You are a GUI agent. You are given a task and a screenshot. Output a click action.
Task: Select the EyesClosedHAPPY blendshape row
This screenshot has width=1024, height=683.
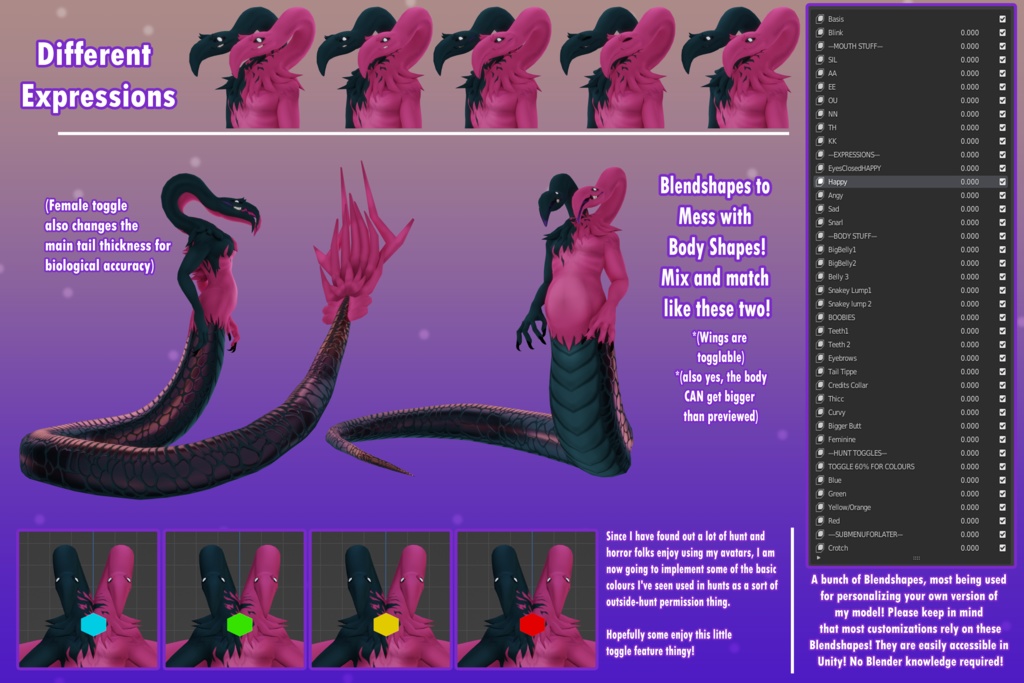860,168
